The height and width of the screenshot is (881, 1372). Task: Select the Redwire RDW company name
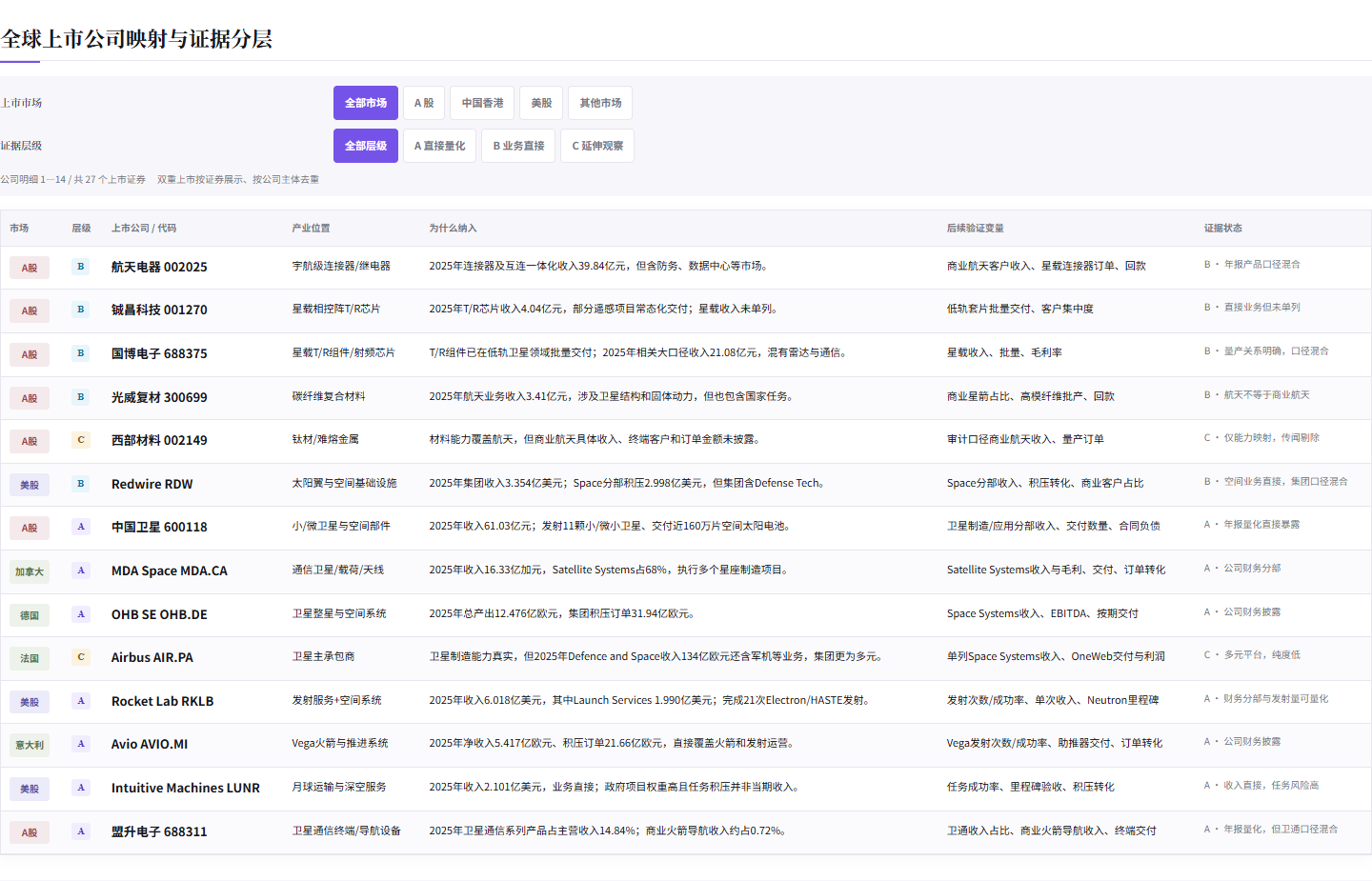pyautogui.click(x=152, y=484)
